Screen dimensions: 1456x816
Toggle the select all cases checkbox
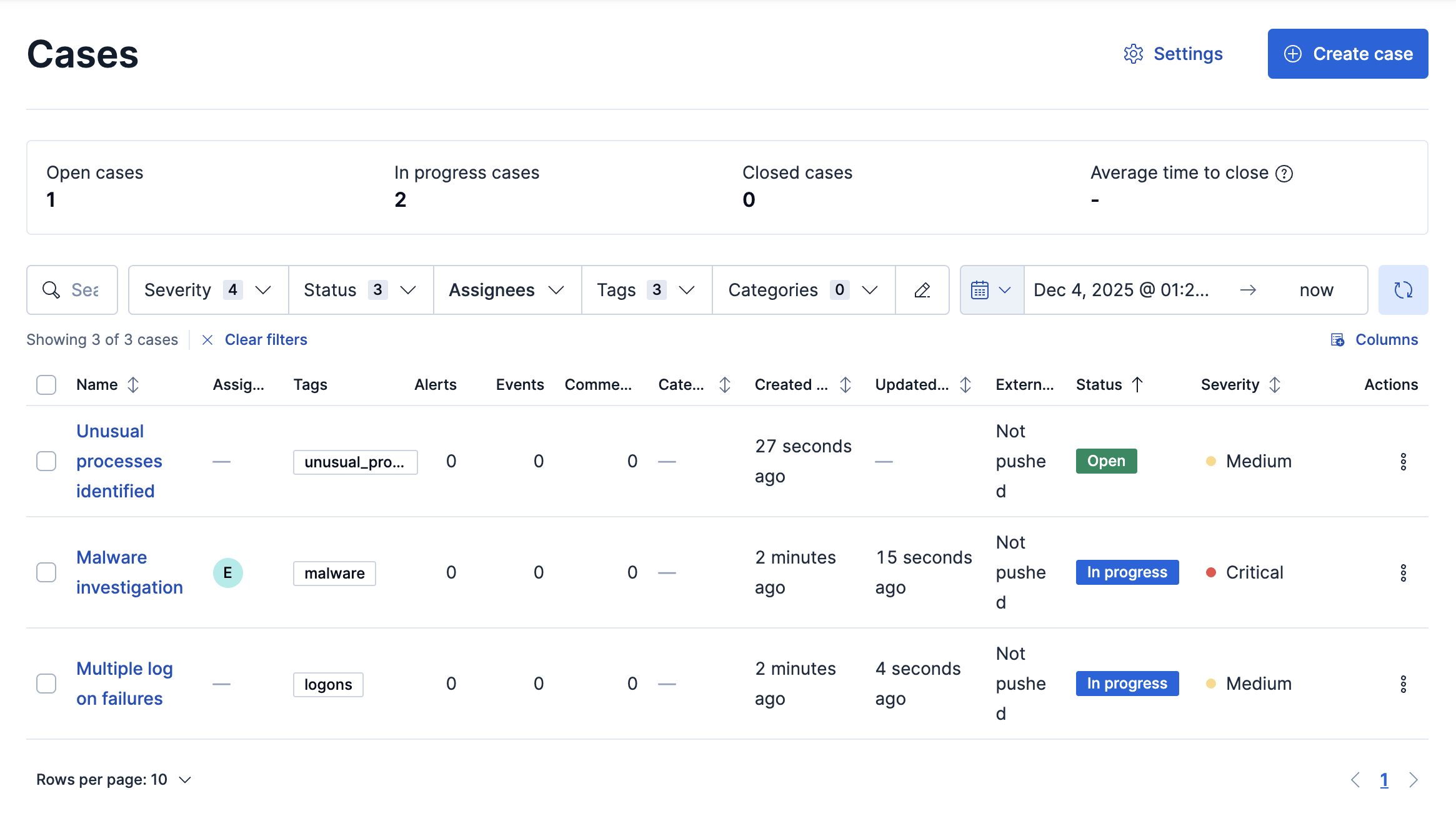click(x=46, y=385)
